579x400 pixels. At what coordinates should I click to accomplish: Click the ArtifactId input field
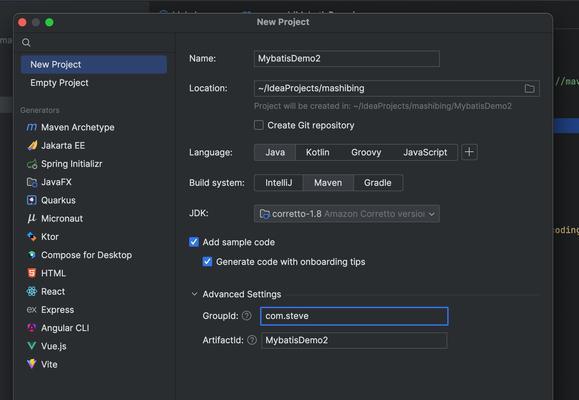[354, 340]
